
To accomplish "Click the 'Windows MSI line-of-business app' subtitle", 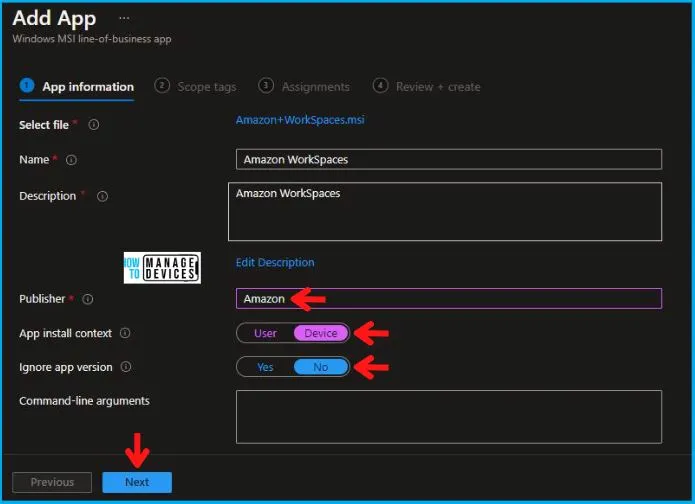I will [x=92, y=39].
